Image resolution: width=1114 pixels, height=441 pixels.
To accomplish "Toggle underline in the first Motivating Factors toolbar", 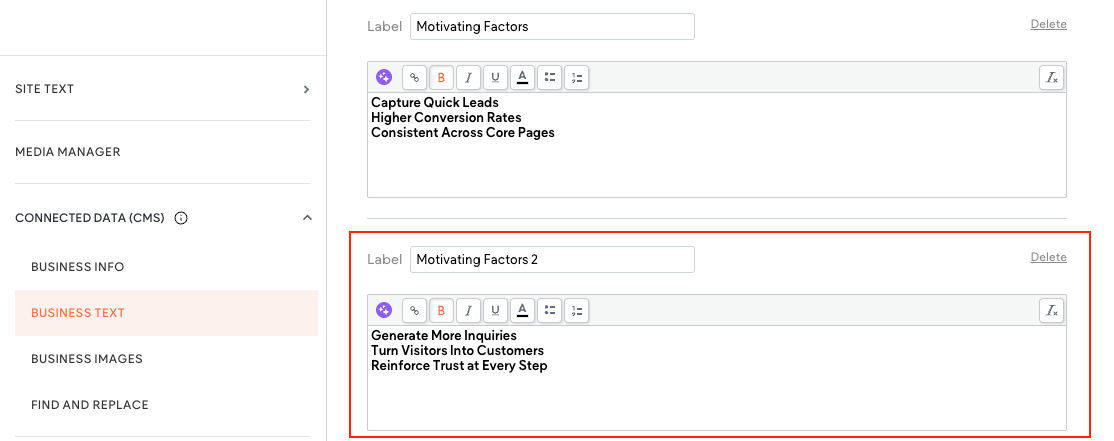I will pyautogui.click(x=495, y=77).
